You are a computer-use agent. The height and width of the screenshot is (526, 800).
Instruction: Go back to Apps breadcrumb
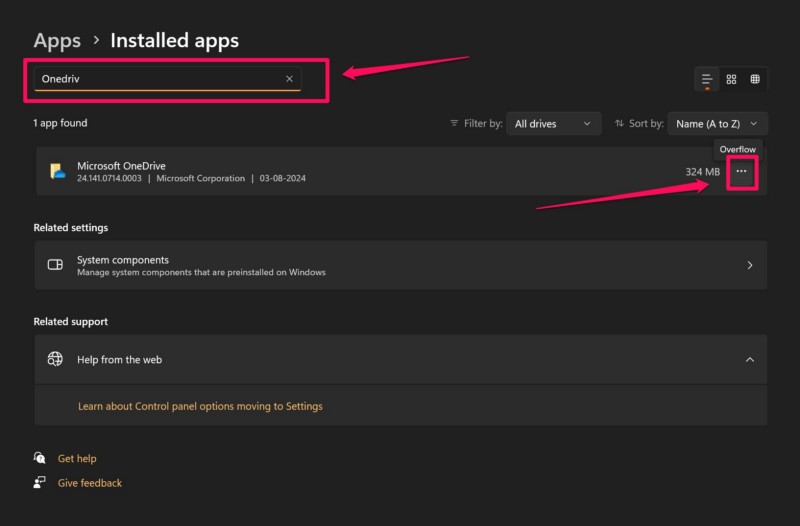point(57,41)
